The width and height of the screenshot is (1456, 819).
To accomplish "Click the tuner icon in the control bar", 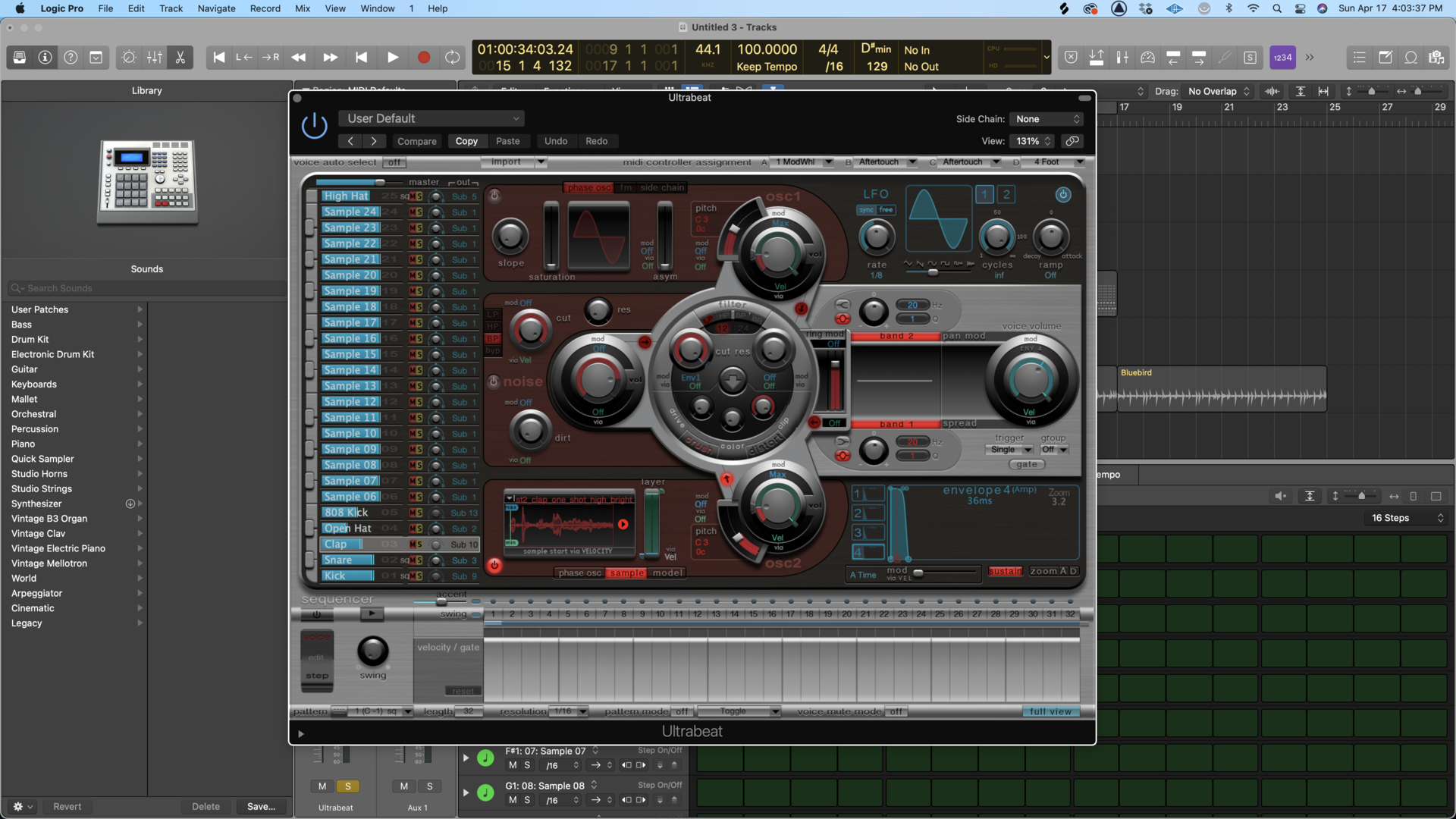I will [x=1225, y=57].
